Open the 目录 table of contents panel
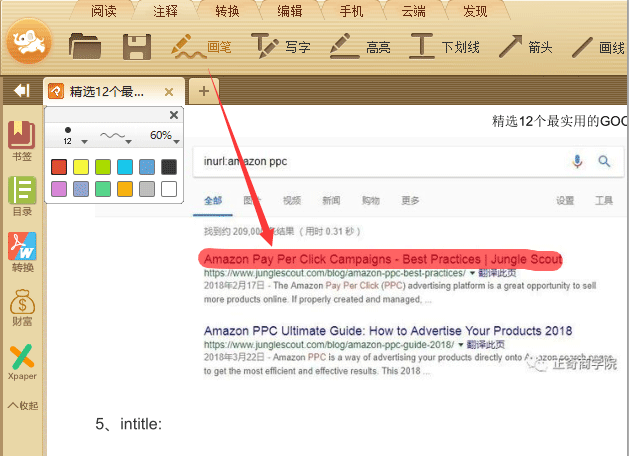Viewport: 629px width, 456px height. click(x=22, y=196)
